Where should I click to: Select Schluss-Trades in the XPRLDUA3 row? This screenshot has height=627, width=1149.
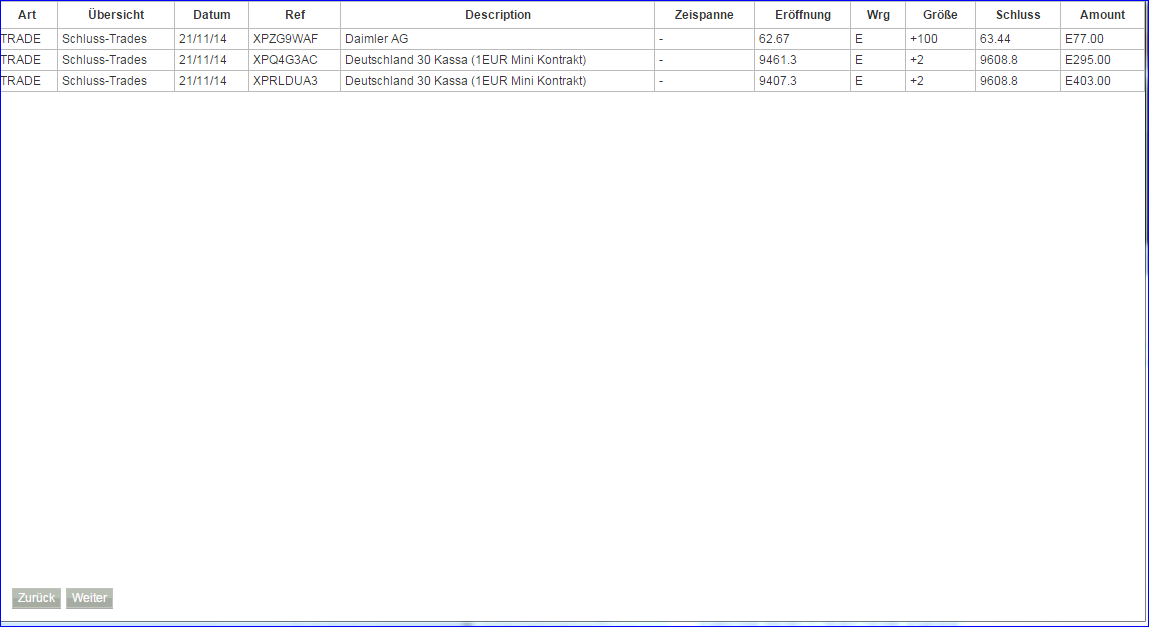[116, 81]
